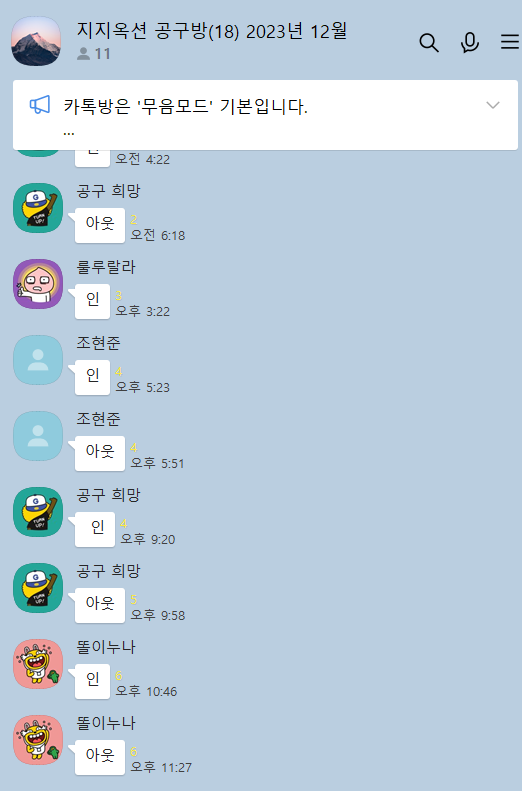Viewport: 522px width, 791px height.
Task: Click the member count person icon
Action: tap(83, 53)
